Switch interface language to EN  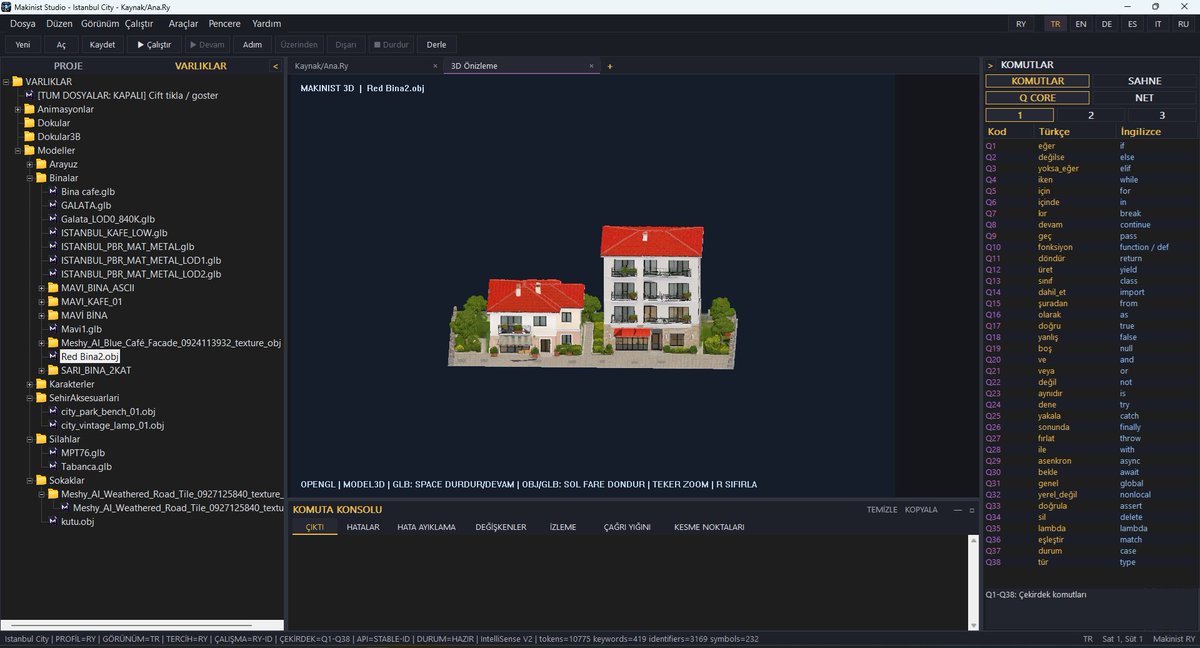click(x=1081, y=23)
